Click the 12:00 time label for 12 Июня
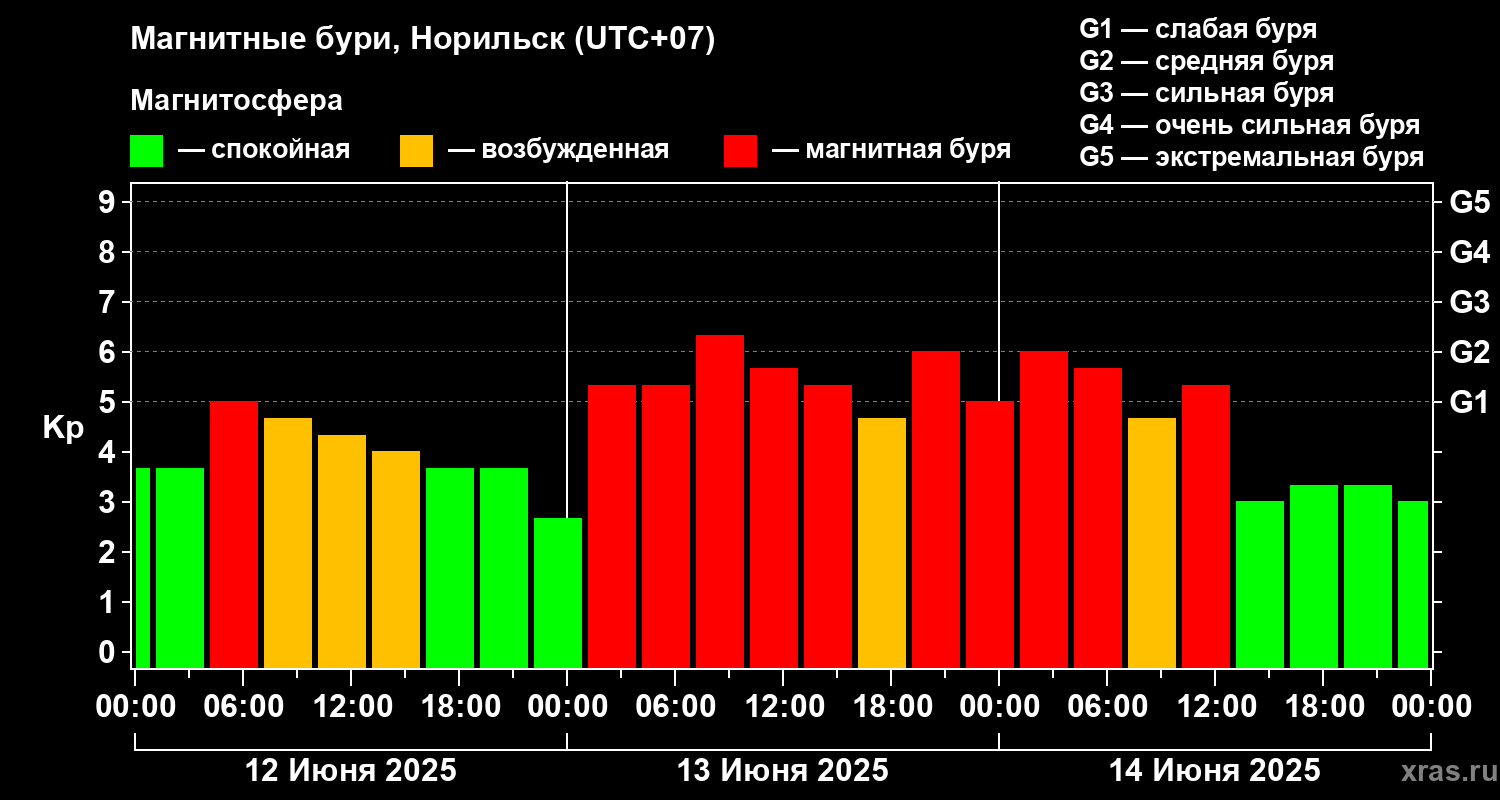 (351, 706)
